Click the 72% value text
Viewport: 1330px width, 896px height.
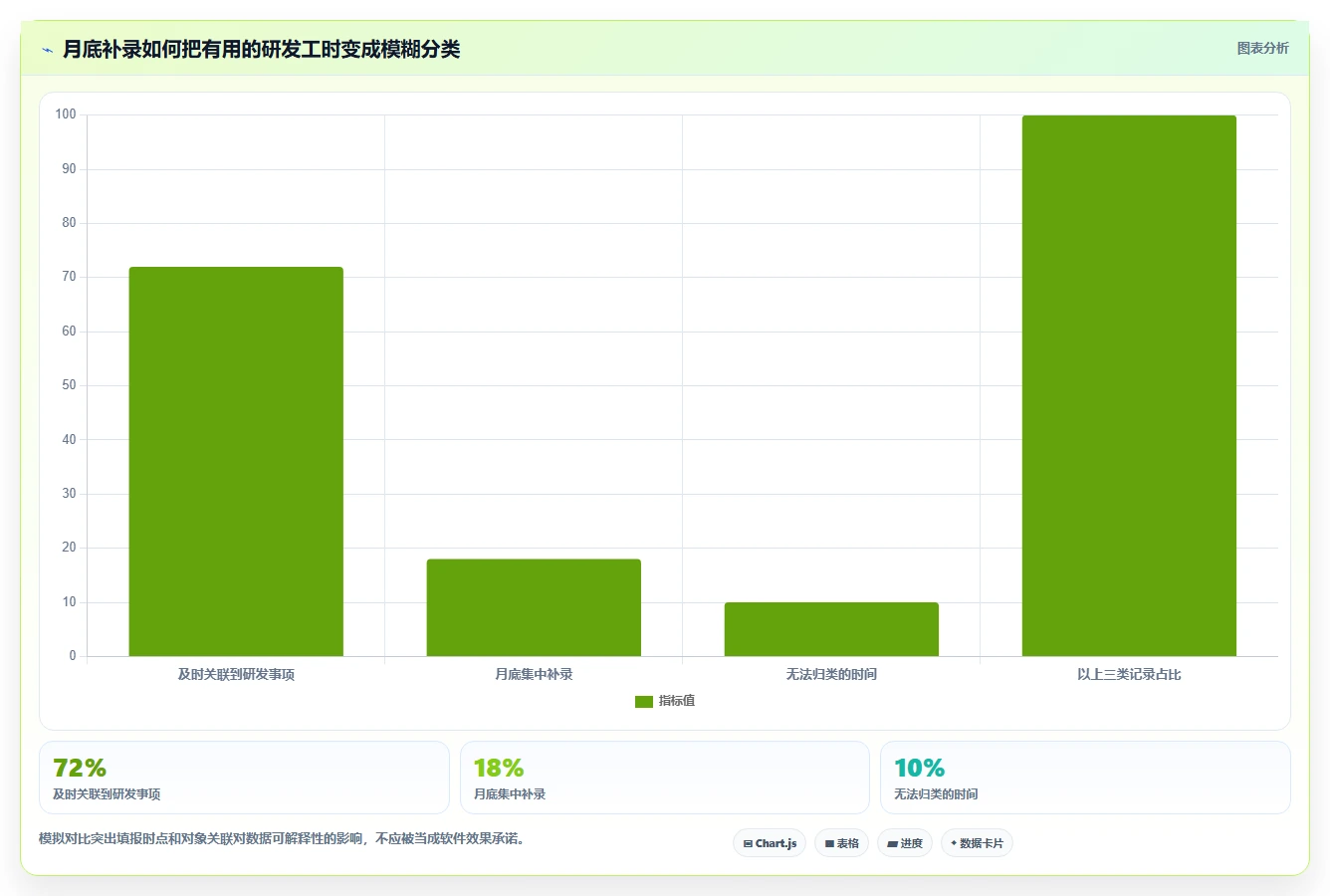[x=80, y=768]
